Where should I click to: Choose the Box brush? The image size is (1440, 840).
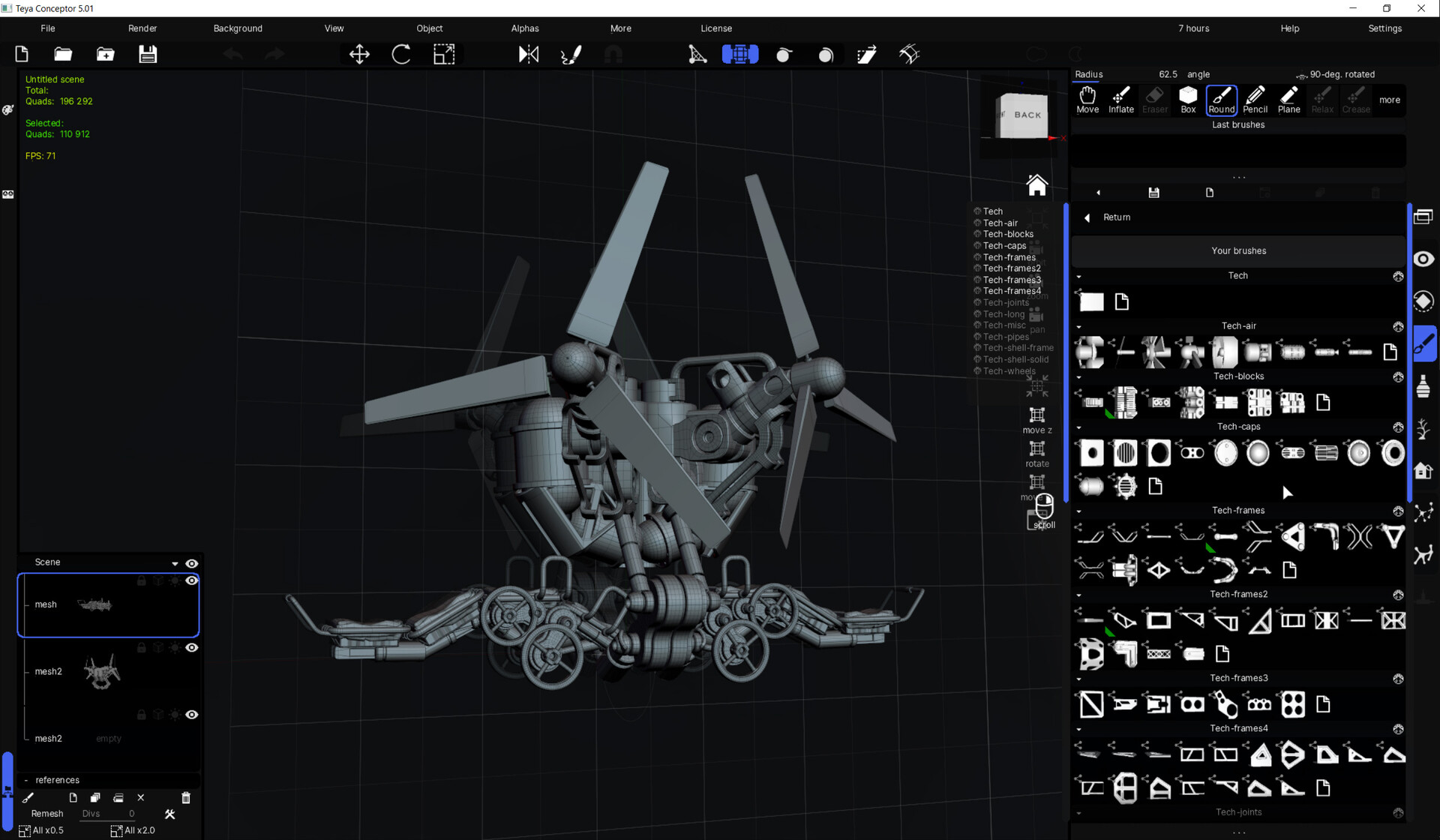tap(1188, 99)
